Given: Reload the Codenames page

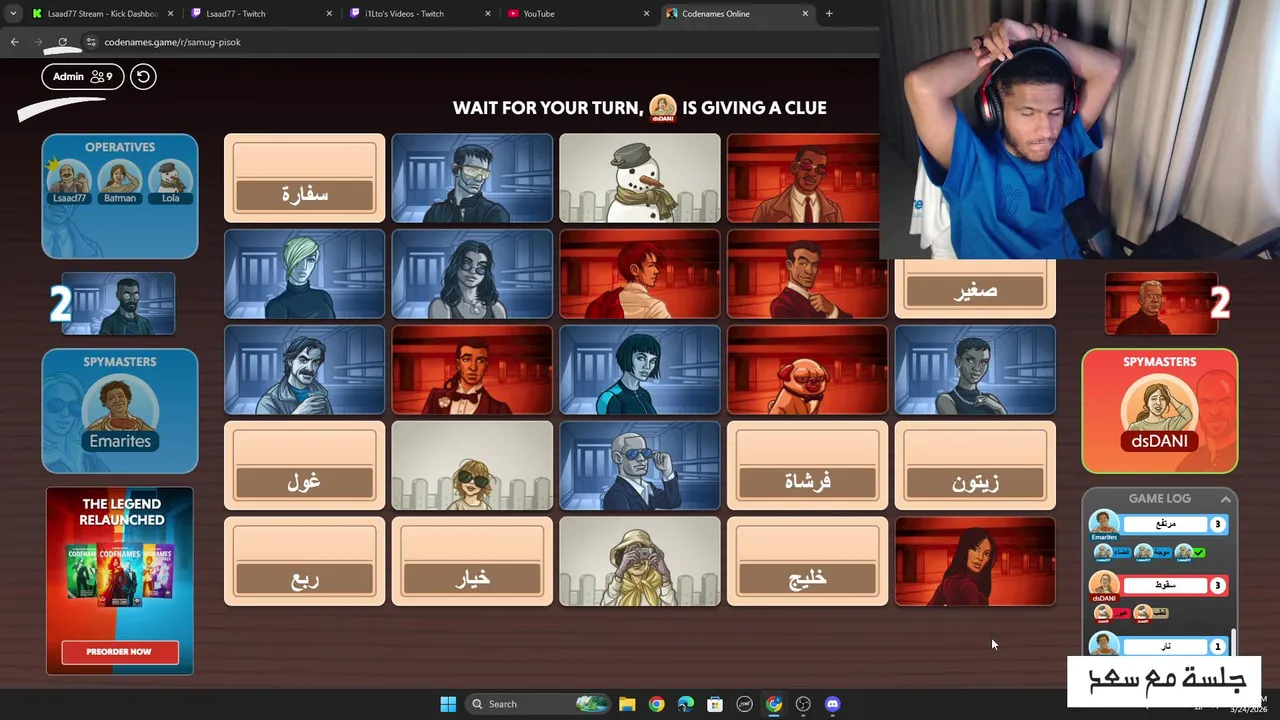Looking at the screenshot, I should [x=62, y=42].
